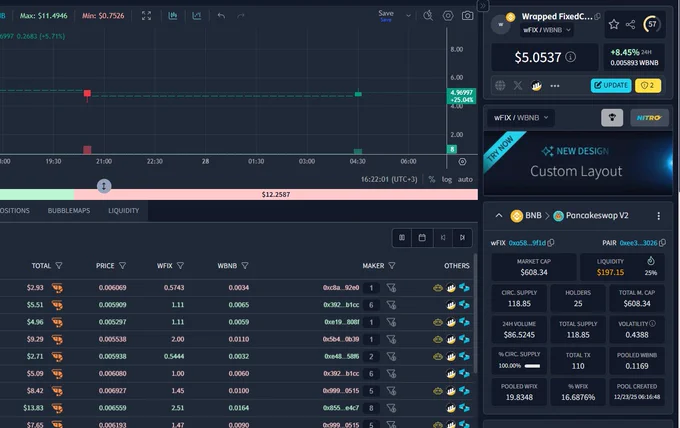Toggle TOTAL column filter
Viewport: 680px width, 428px height.
pyautogui.click(x=59, y=265)
